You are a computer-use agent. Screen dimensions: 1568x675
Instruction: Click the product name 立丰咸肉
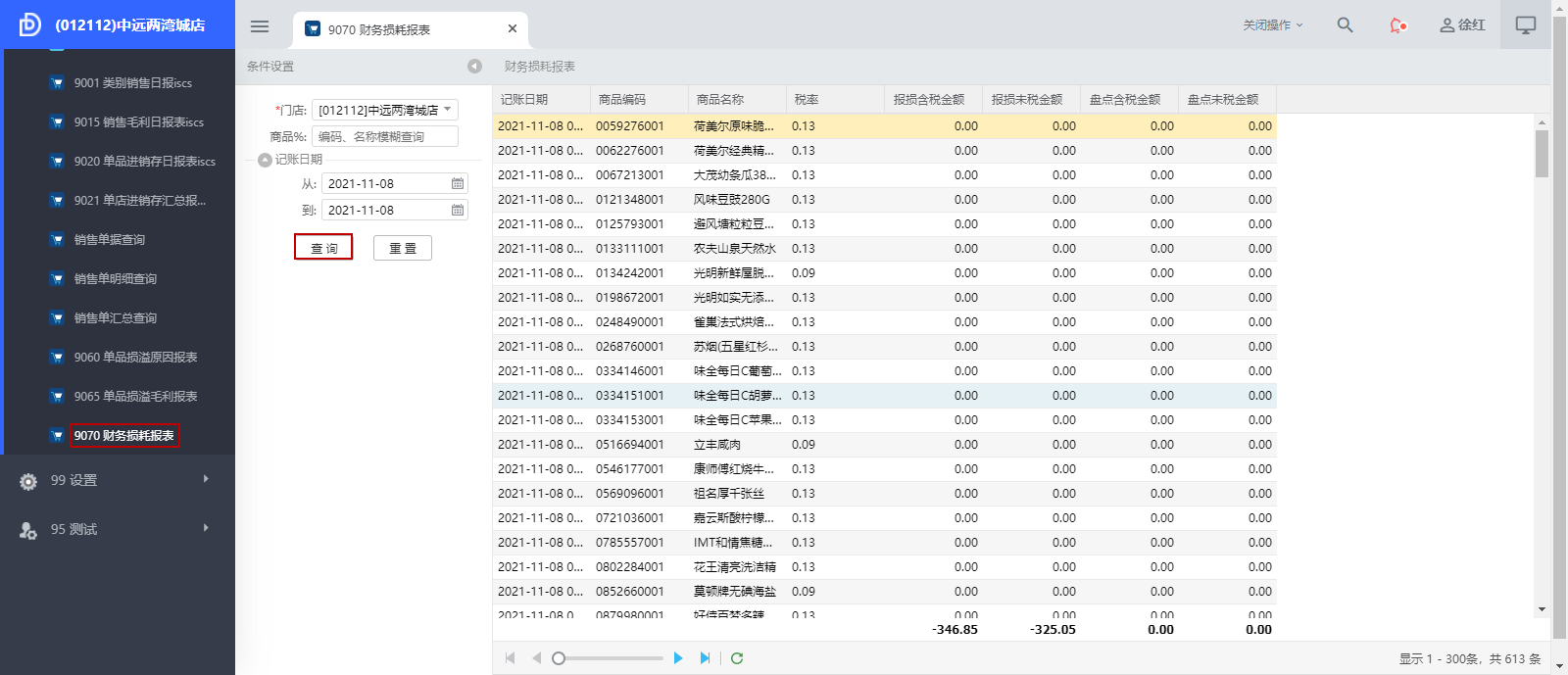(717, 445)
